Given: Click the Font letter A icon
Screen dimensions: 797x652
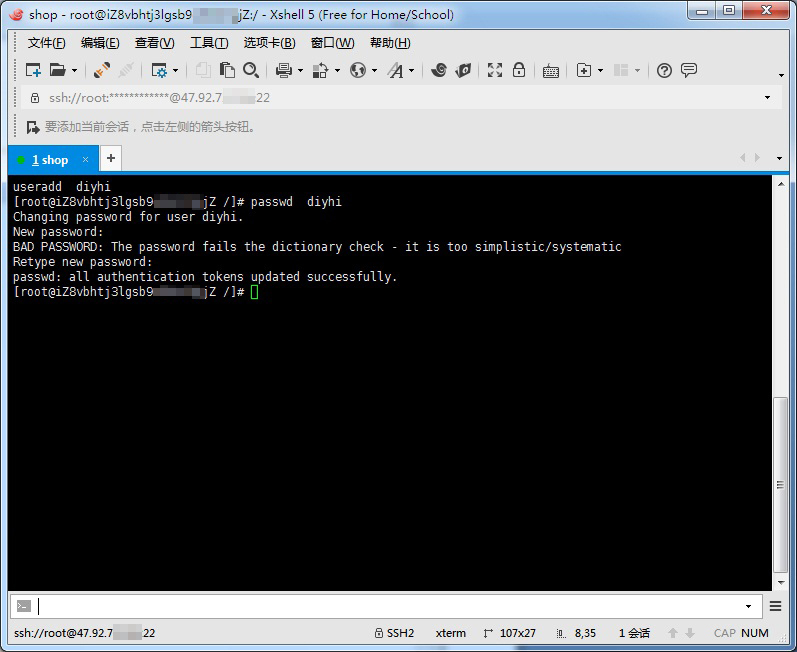Looking at the screenshot, I should (395, 70).
